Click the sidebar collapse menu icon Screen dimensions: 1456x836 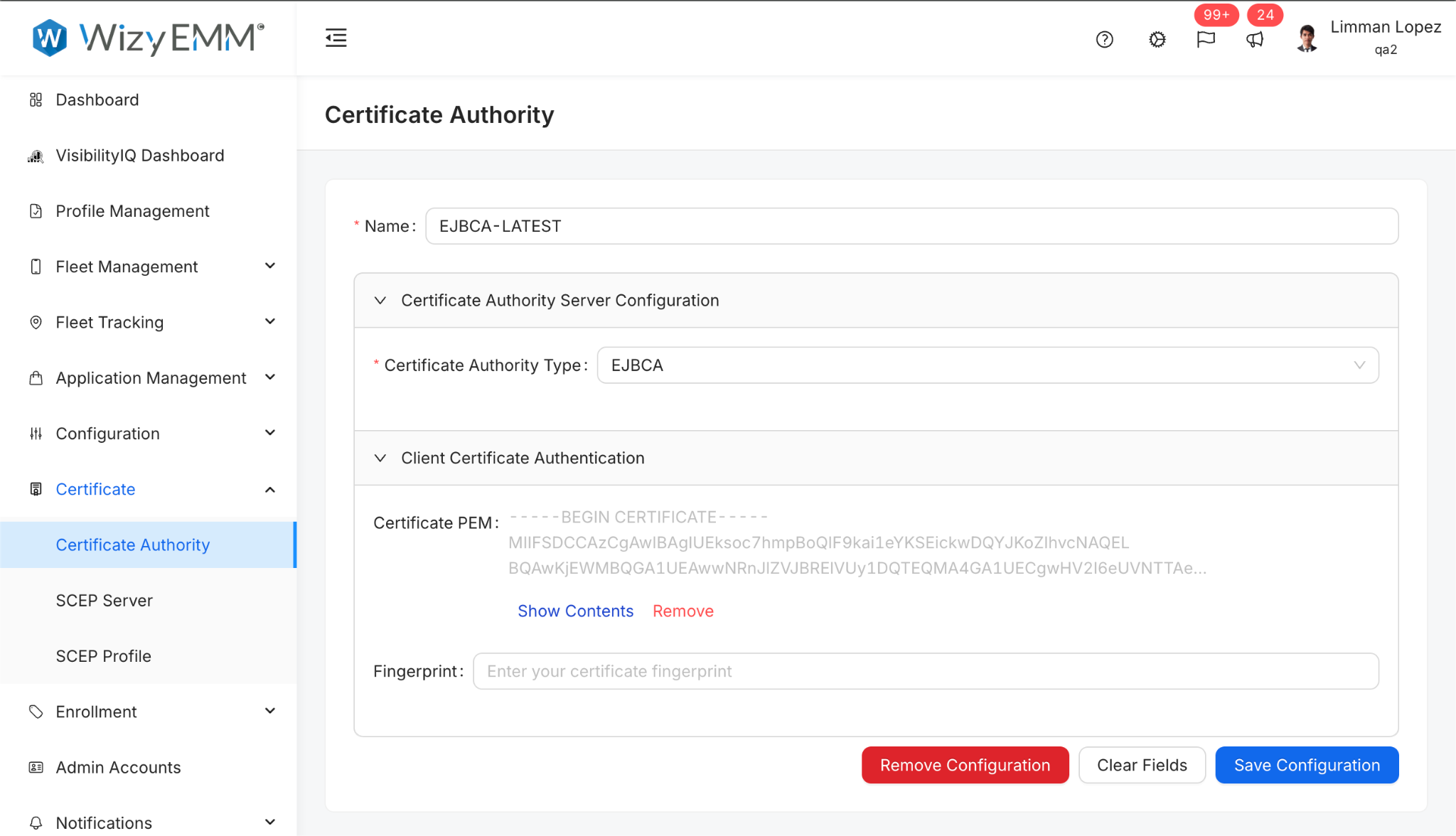pos(336,38)
